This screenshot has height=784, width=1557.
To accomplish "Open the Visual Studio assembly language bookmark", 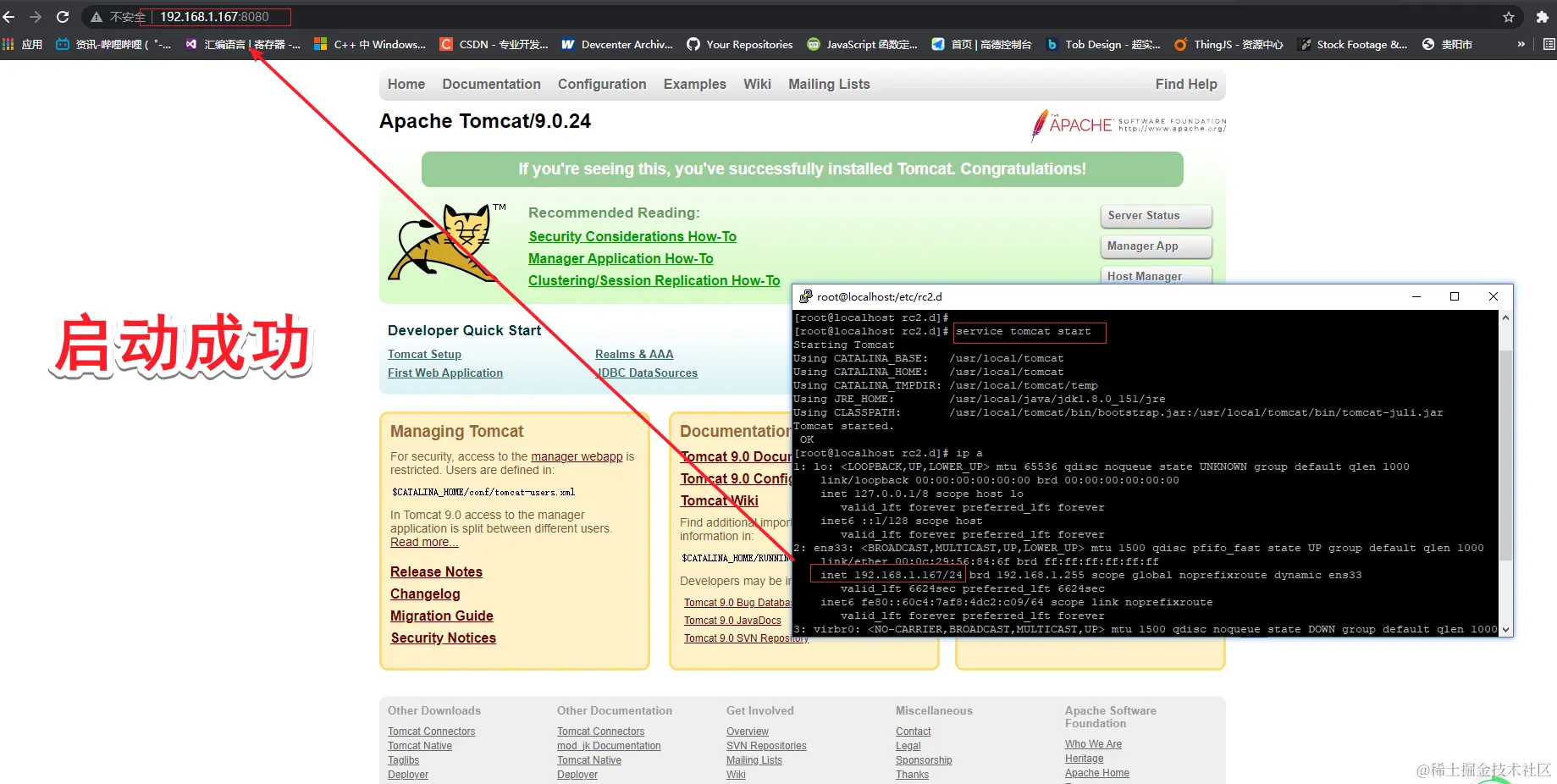I will point(242,44).
